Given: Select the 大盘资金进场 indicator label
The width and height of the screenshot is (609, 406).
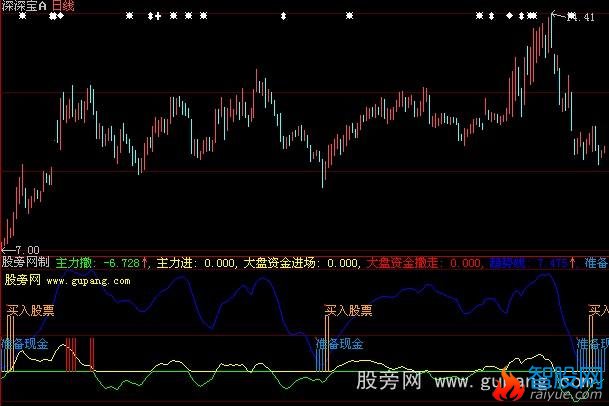Looking at the screenshot, I should [x=298, y=263].
